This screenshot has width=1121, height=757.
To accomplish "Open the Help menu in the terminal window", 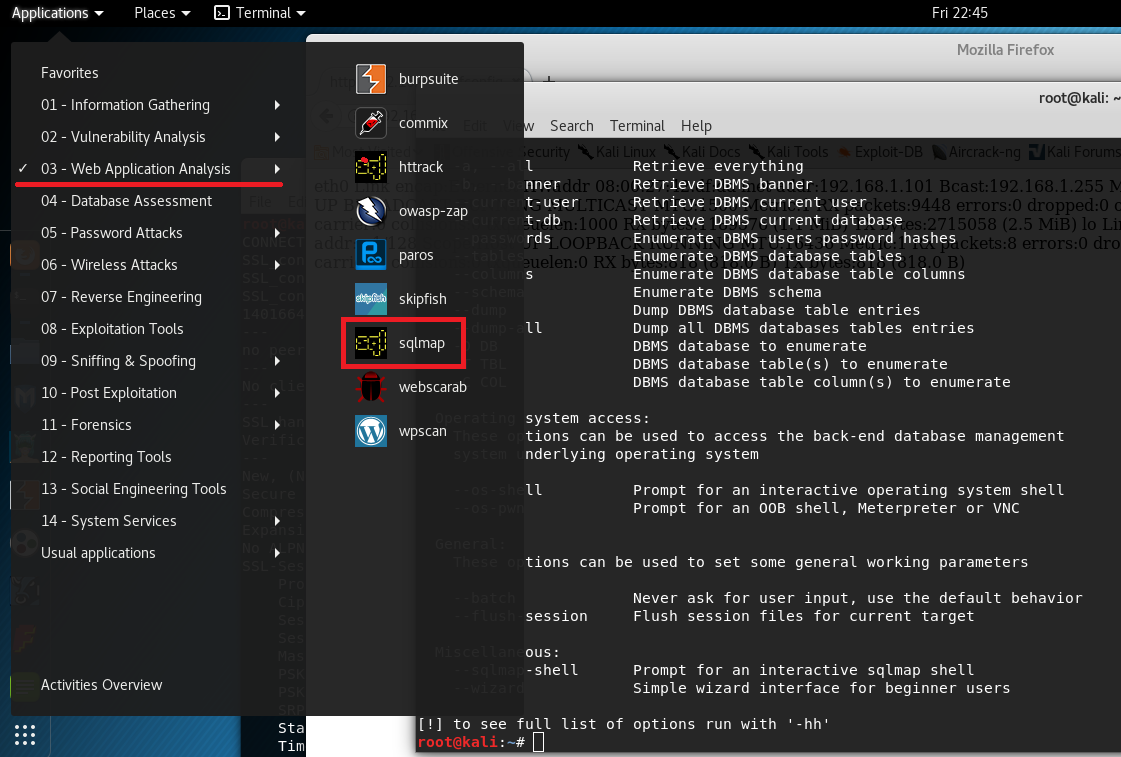I will [696, 126].
